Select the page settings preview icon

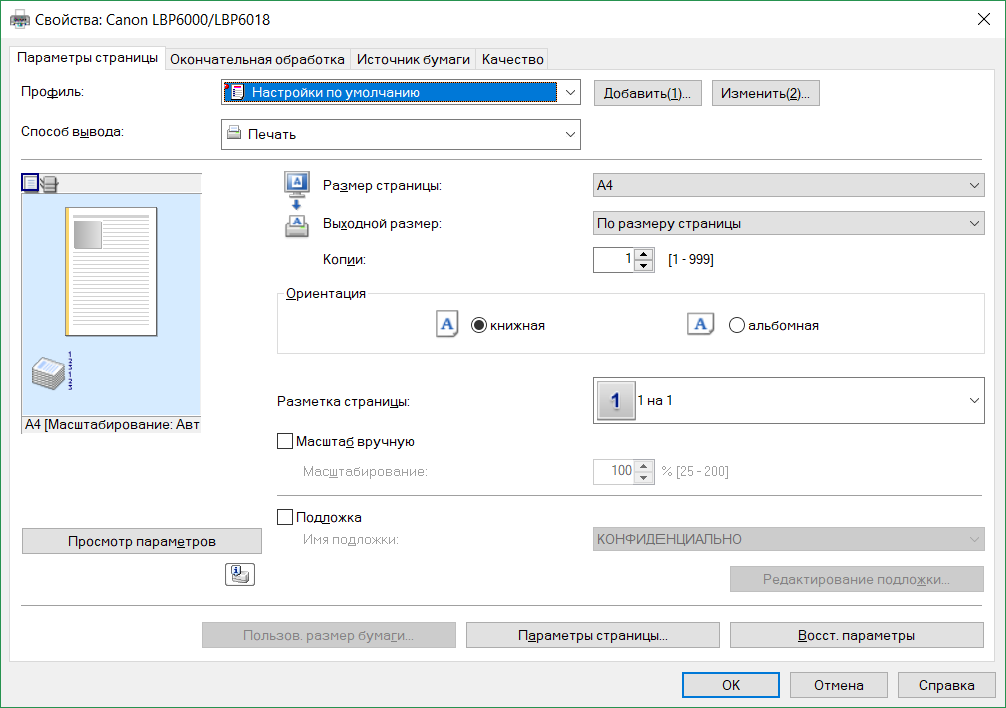30,183
